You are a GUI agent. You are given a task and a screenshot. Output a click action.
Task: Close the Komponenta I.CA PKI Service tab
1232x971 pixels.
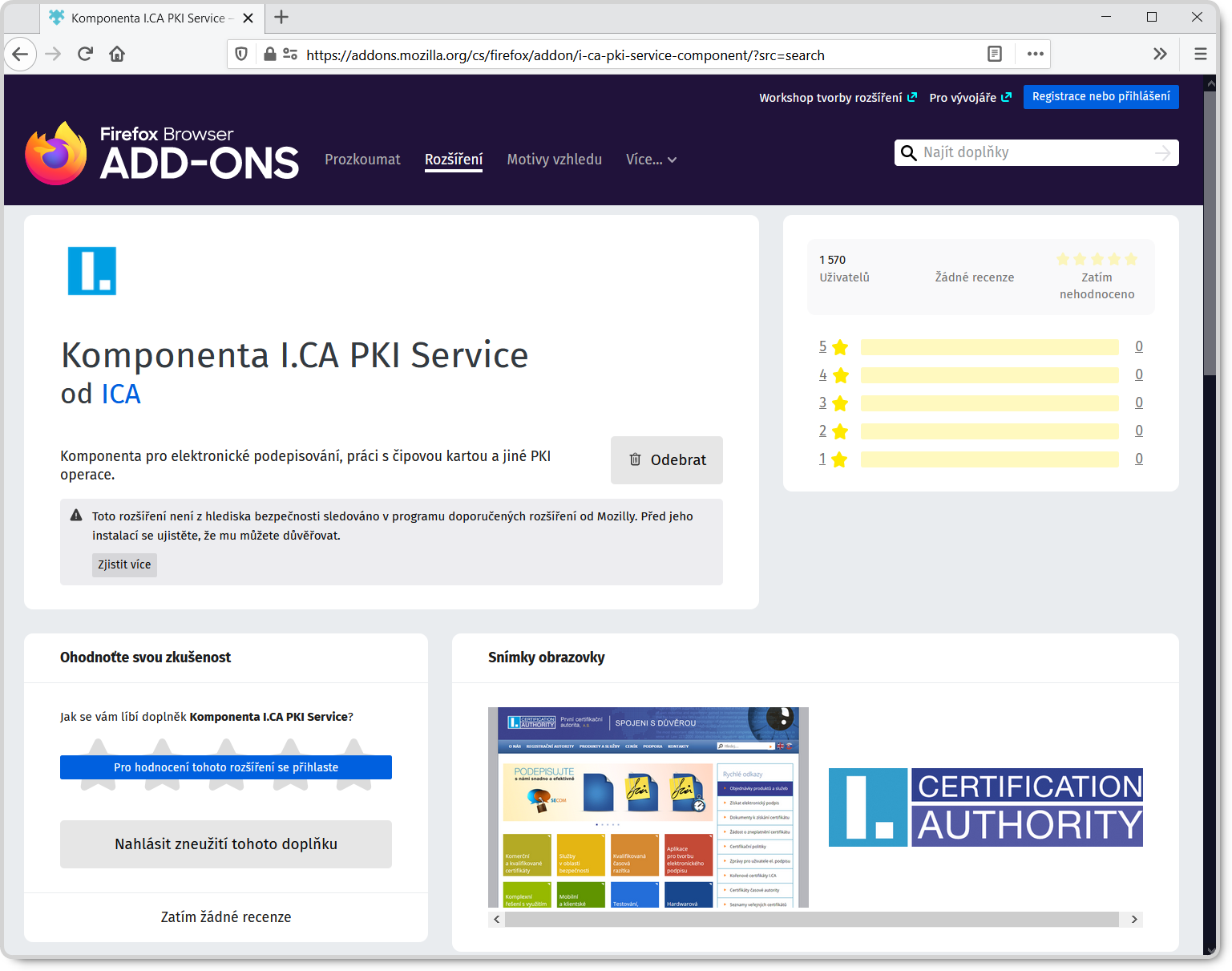(248, 18)
